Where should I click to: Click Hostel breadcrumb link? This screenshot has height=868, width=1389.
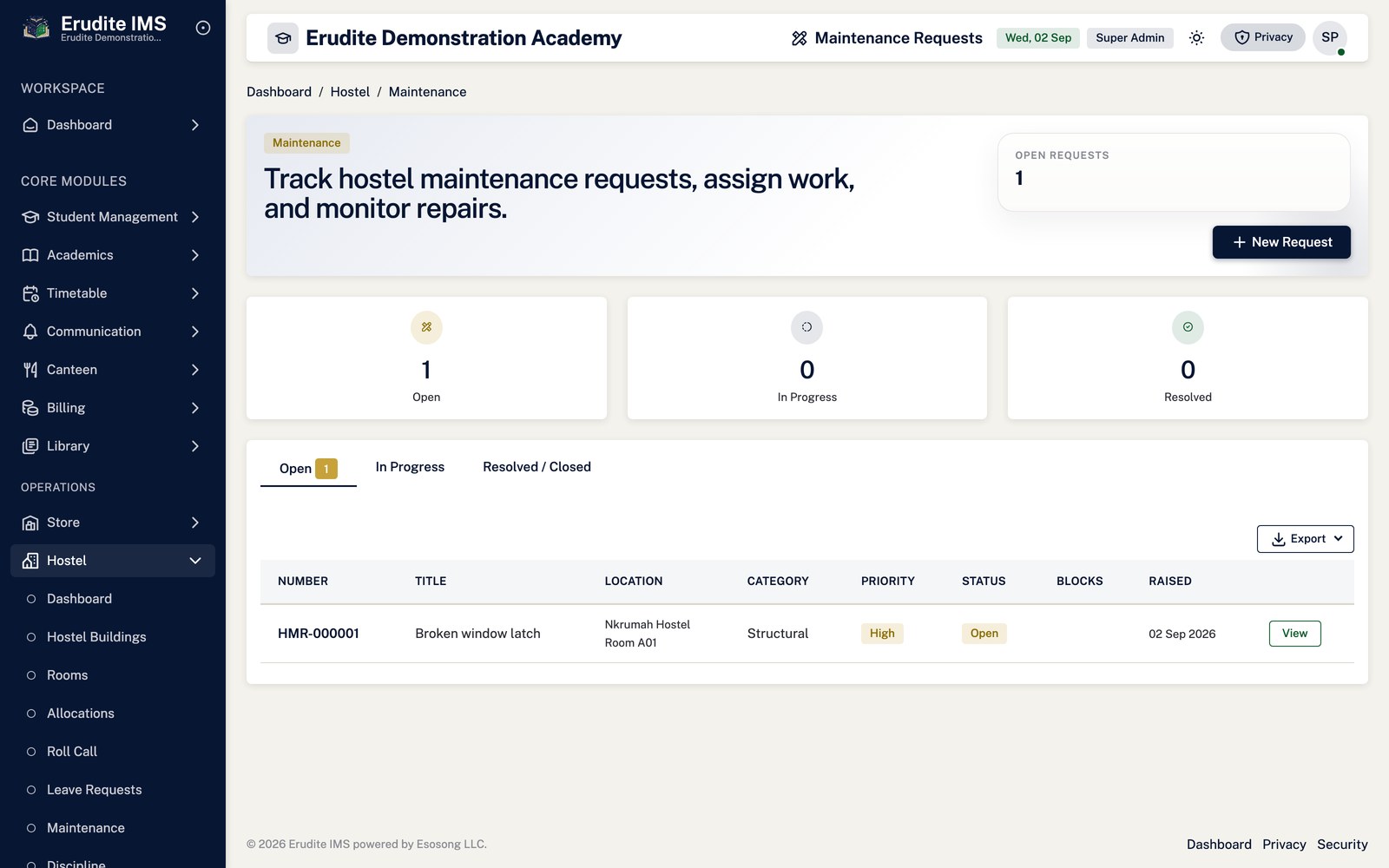coord(350,92)
